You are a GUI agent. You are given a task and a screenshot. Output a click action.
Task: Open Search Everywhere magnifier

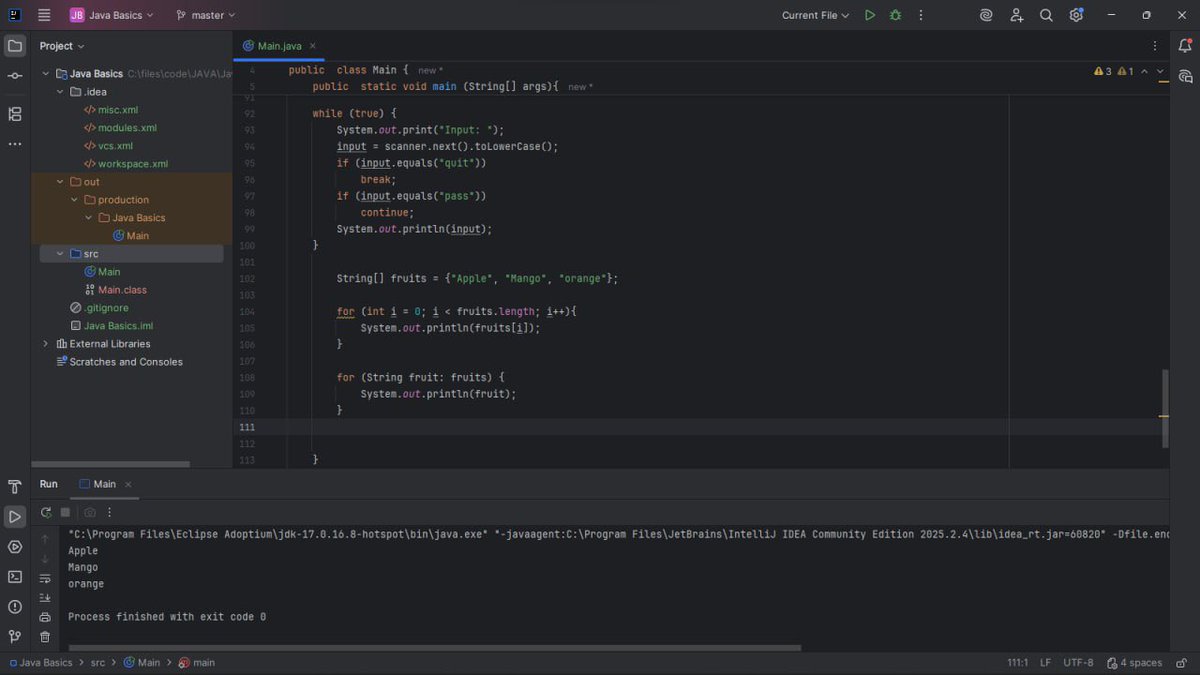click(x=1046, y=15)
